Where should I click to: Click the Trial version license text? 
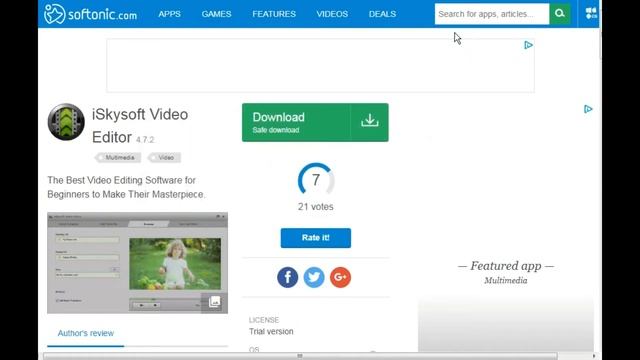(x=271, y=331)
